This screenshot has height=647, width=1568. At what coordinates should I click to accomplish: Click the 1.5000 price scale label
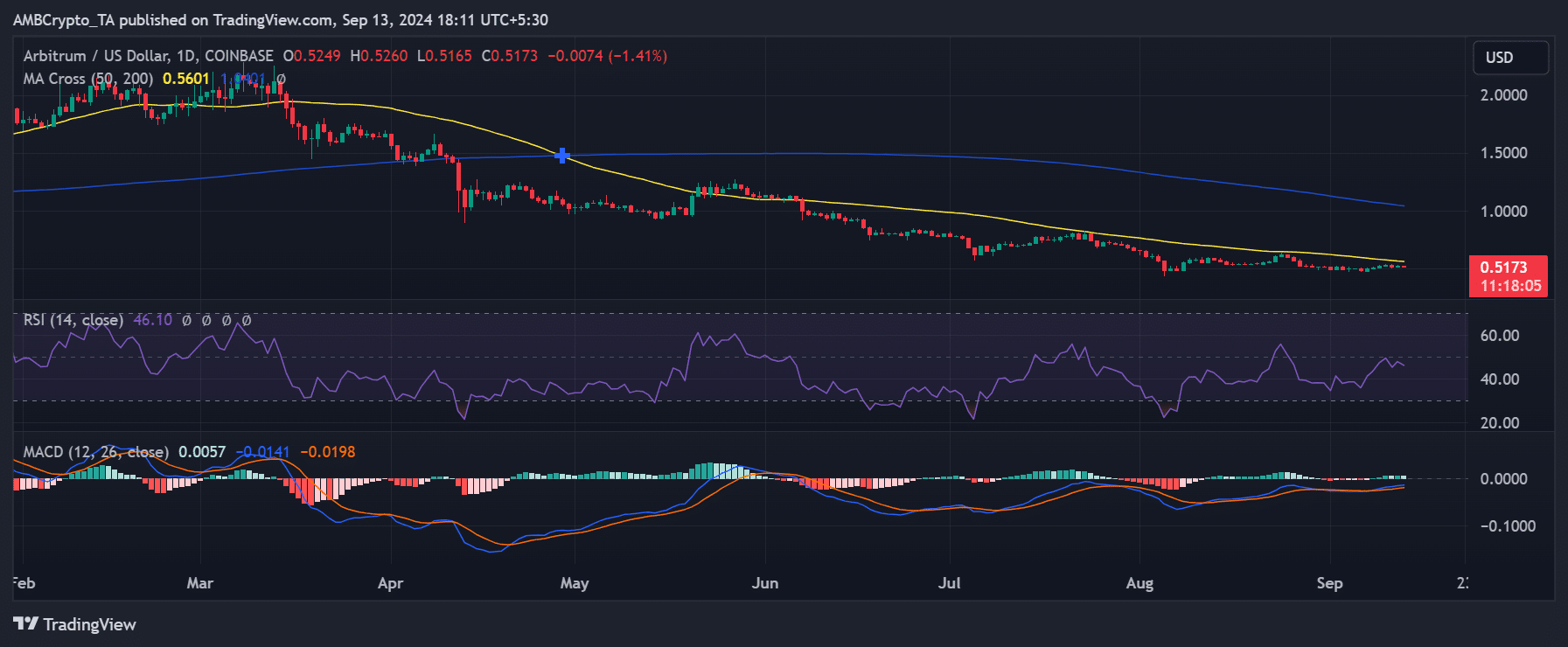point(1503,153)
